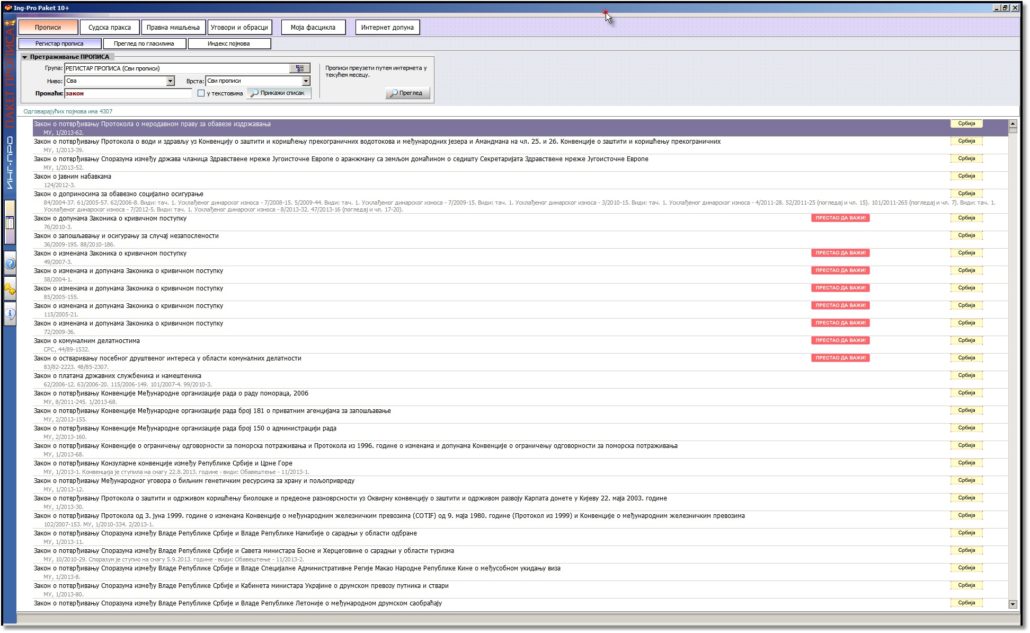The width and height of the screenshot is (1030, 633).
Task: Select 'Закон о запошљавању и осигурању за случај незапослености'
Action: [520, 240]
